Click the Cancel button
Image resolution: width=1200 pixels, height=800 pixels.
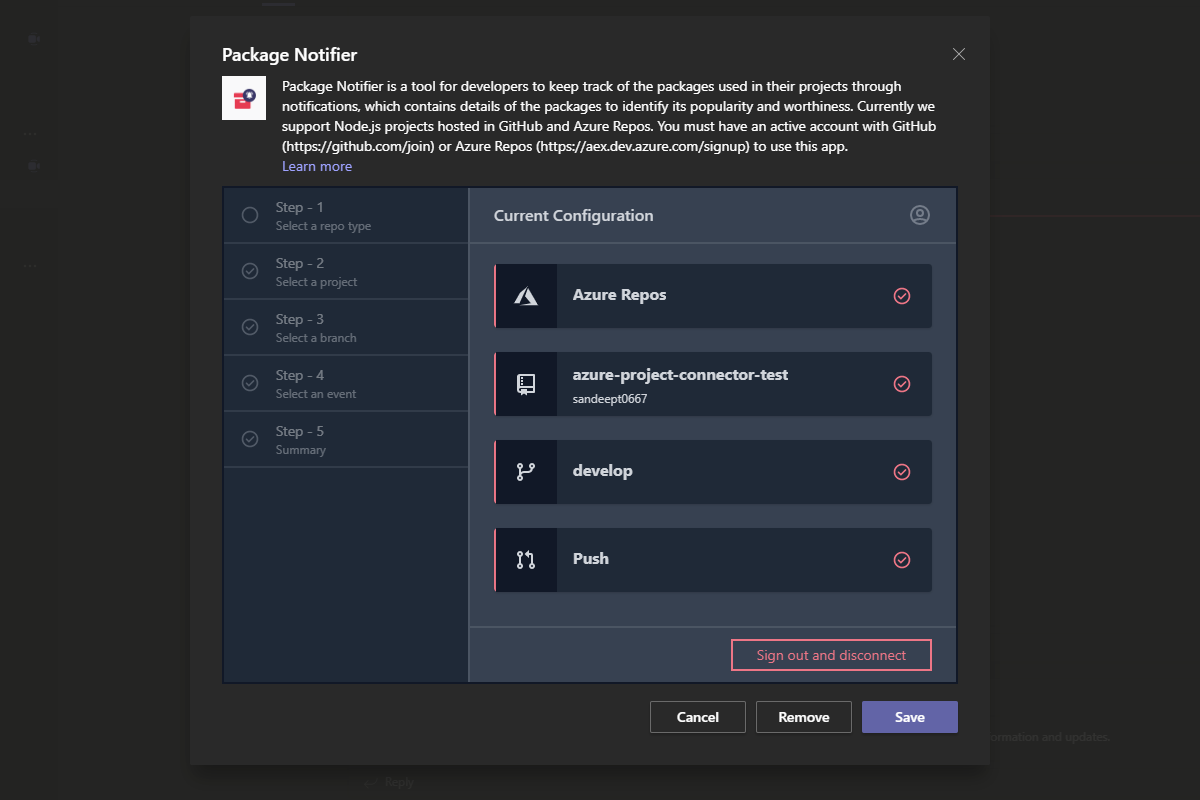tap(698, 717)
